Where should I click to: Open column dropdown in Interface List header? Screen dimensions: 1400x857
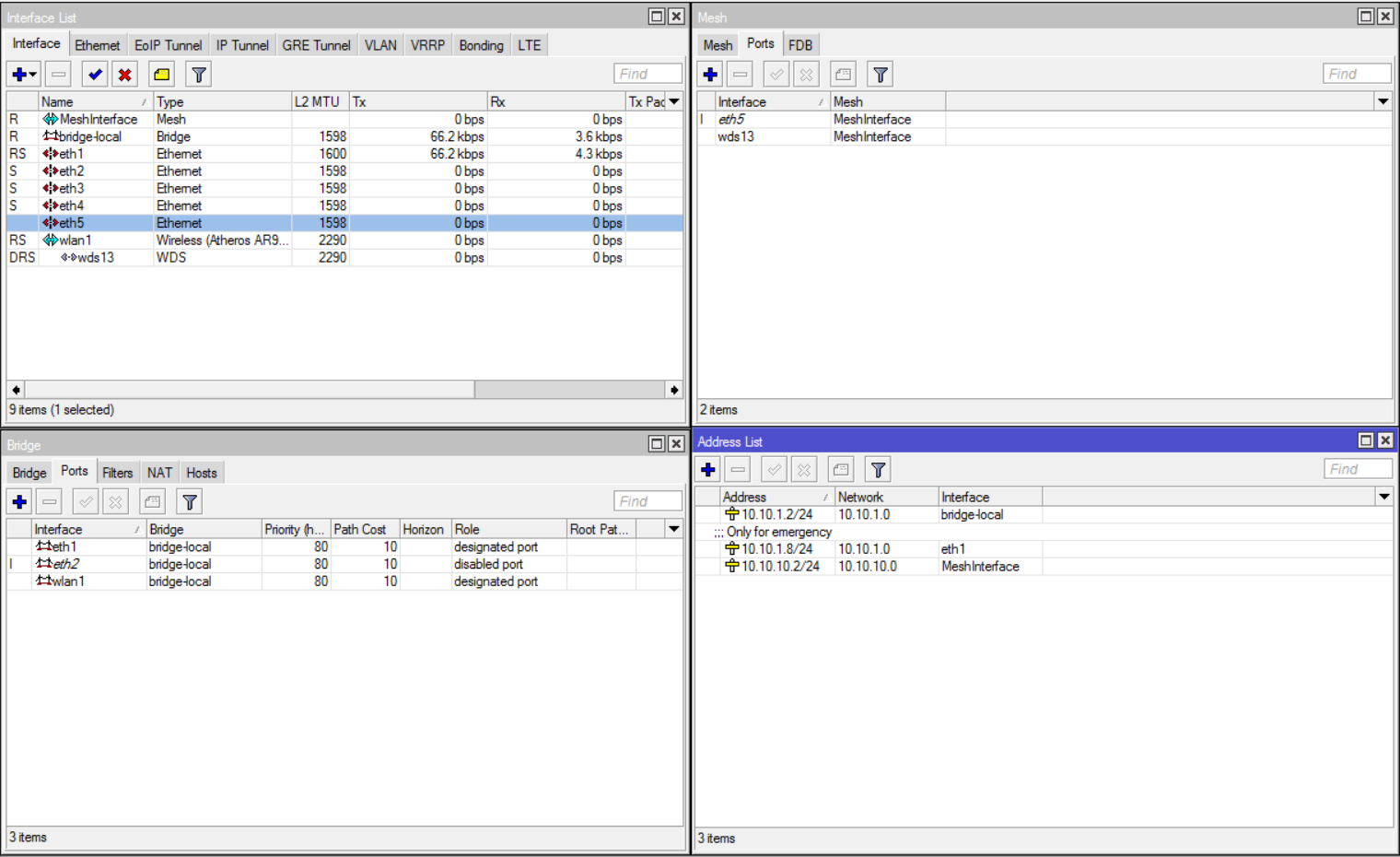pos(674,101)
